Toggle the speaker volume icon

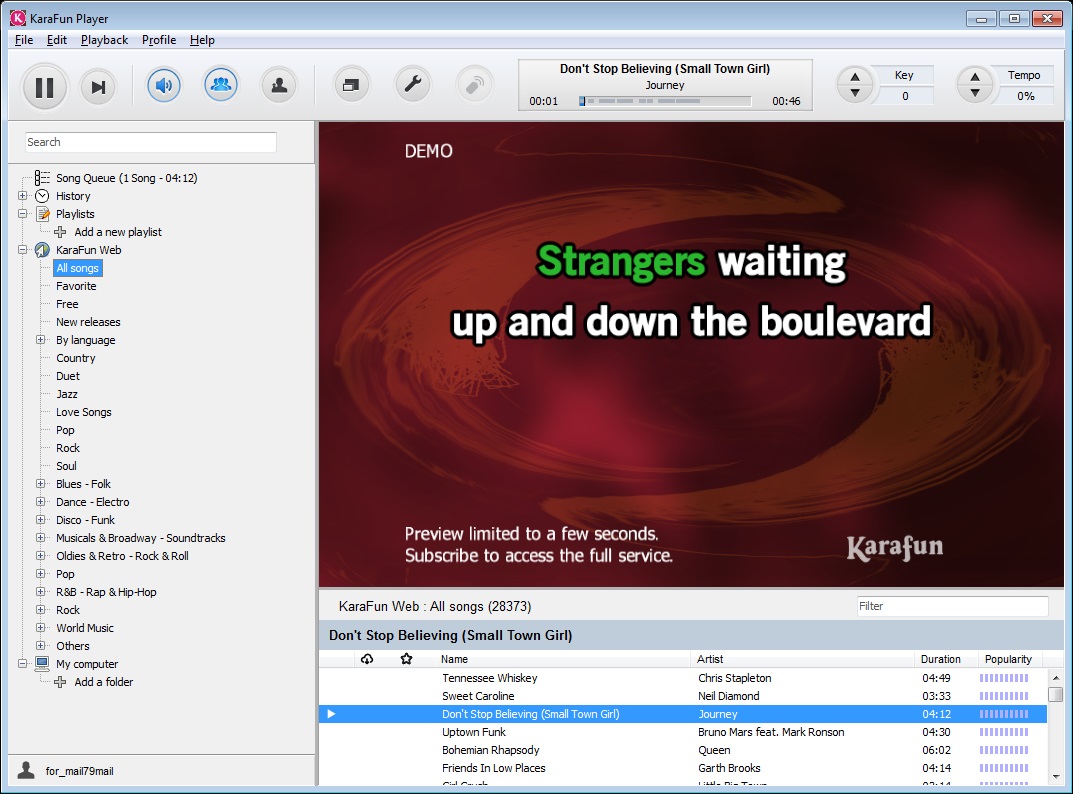point(164,86)
